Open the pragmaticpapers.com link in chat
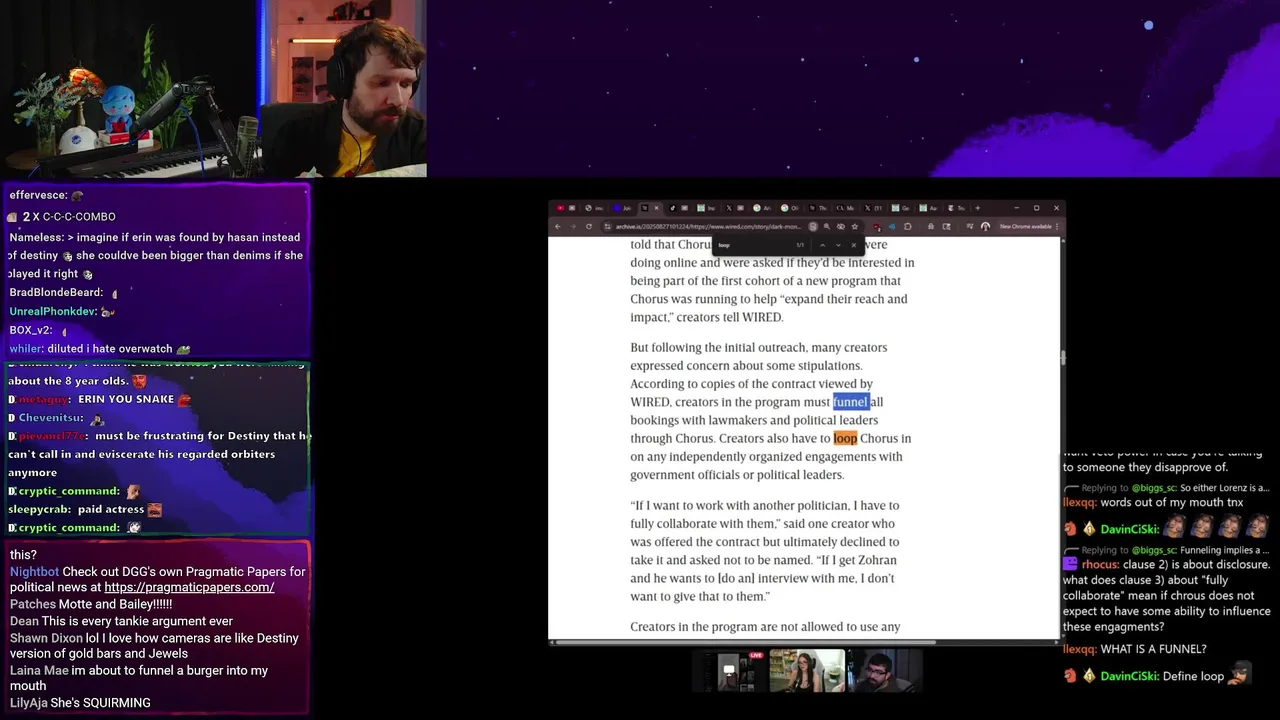1280x720 pixels. coord(189,587)
